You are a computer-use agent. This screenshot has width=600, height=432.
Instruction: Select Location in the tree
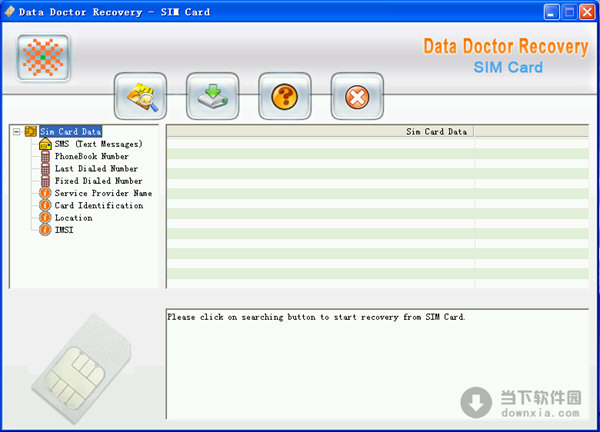73,217
